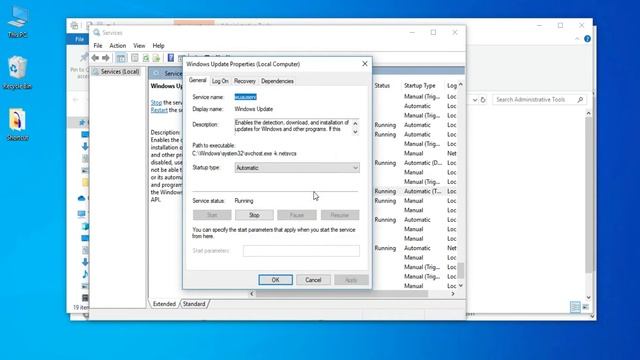This screenshot has width=640, height=360.
Task: Sort by Startup Type column header
Action: tap(420, 86)
